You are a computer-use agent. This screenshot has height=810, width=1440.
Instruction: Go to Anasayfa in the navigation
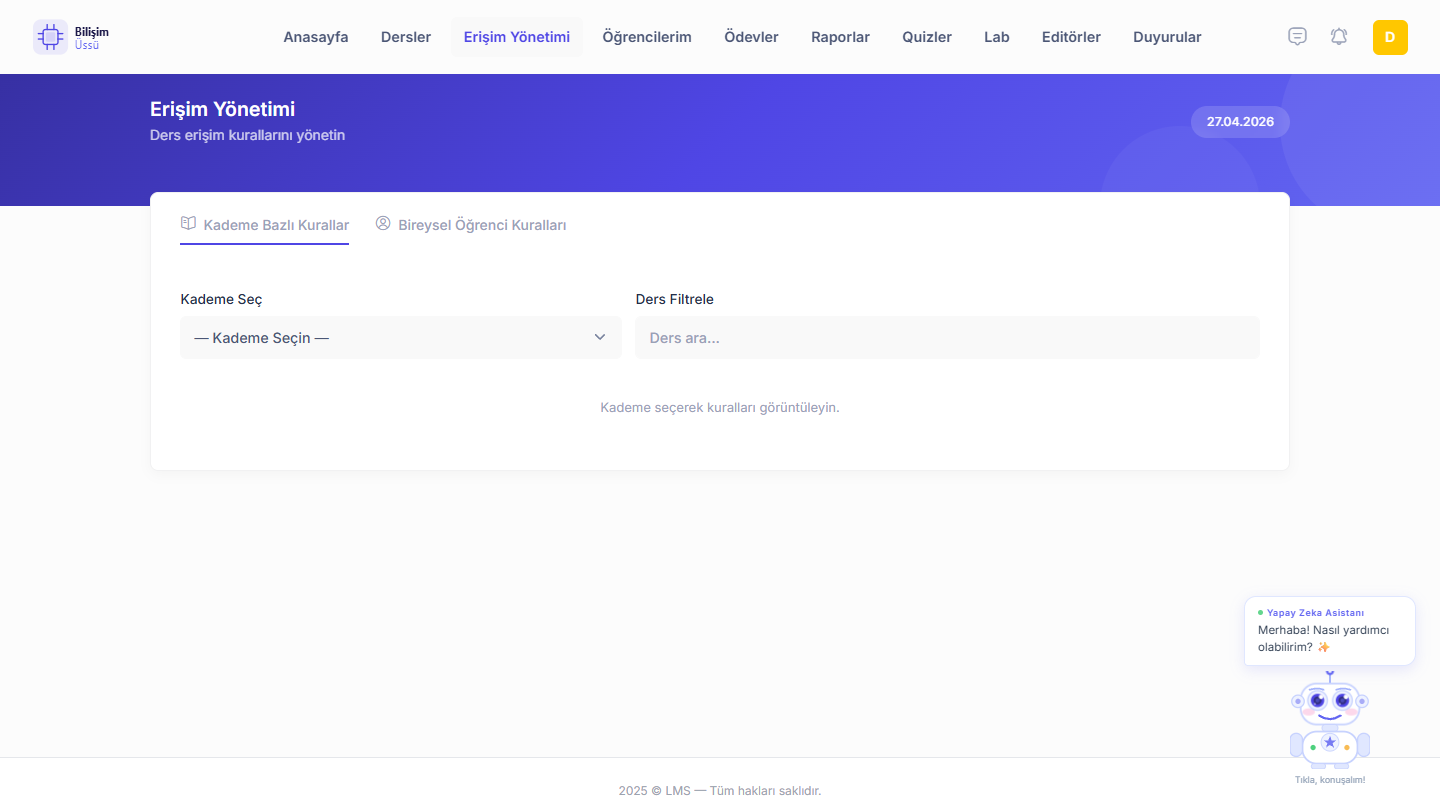pos(316,37)
